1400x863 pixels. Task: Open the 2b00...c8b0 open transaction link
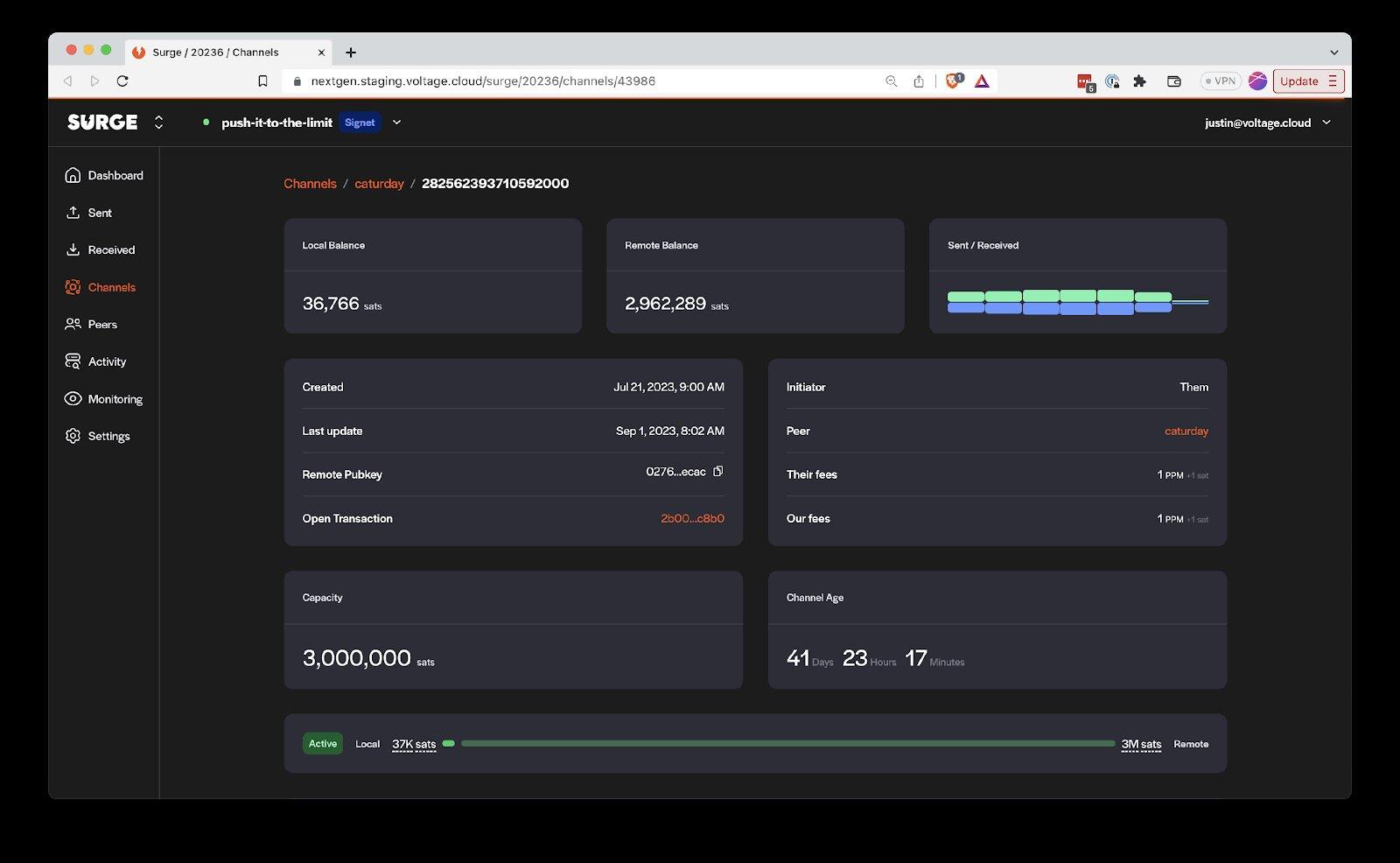click(692, 518)
